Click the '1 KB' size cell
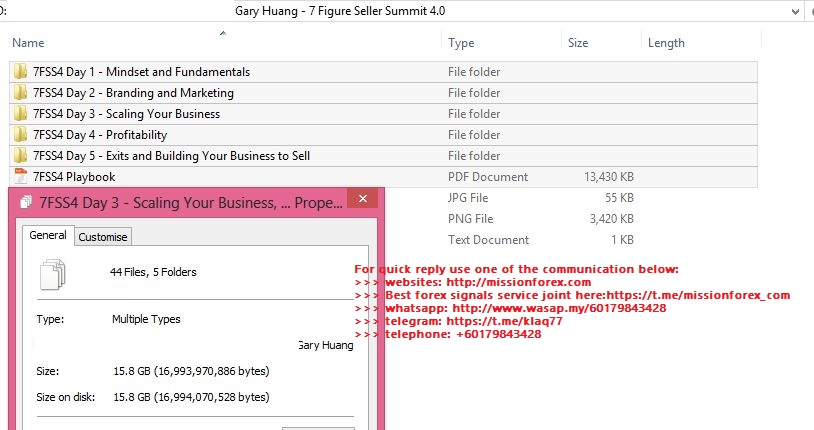814x430 pixels. point(622,240)
